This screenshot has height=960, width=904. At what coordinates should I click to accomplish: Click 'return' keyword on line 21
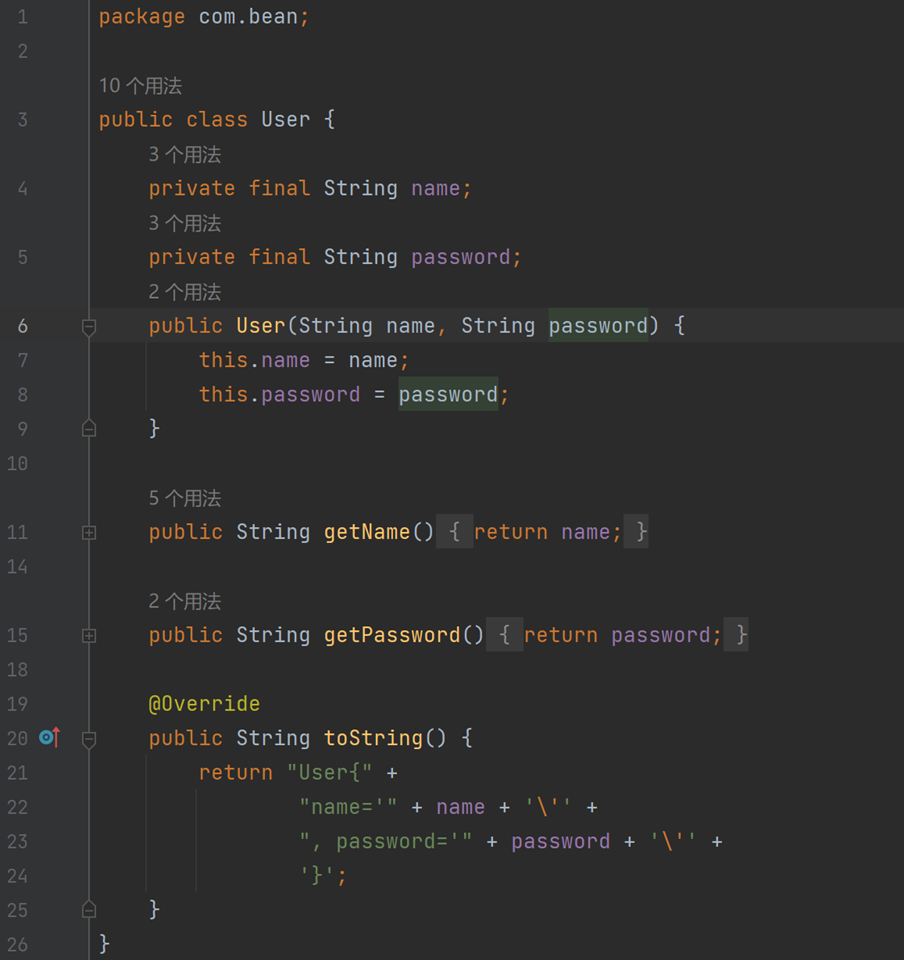[236, 772]
